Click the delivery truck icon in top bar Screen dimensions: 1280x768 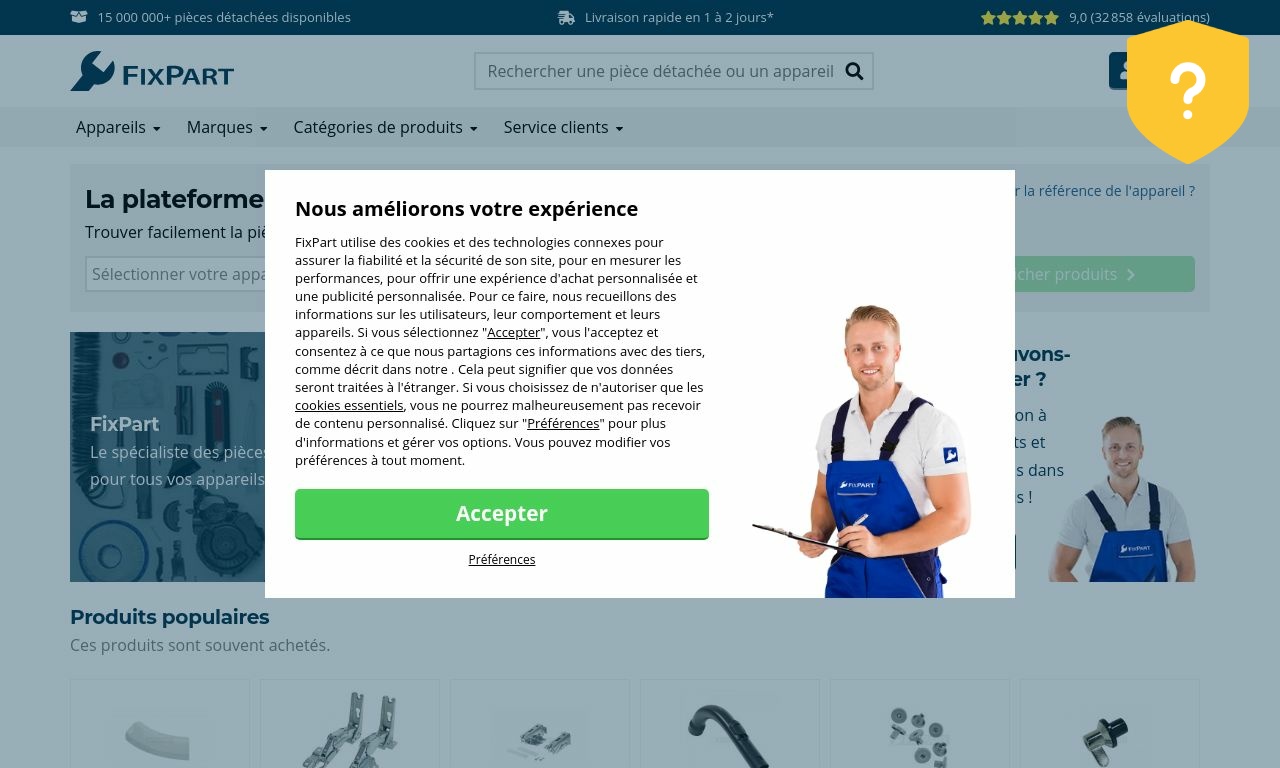pyautogui.click(x=566, y=17)
